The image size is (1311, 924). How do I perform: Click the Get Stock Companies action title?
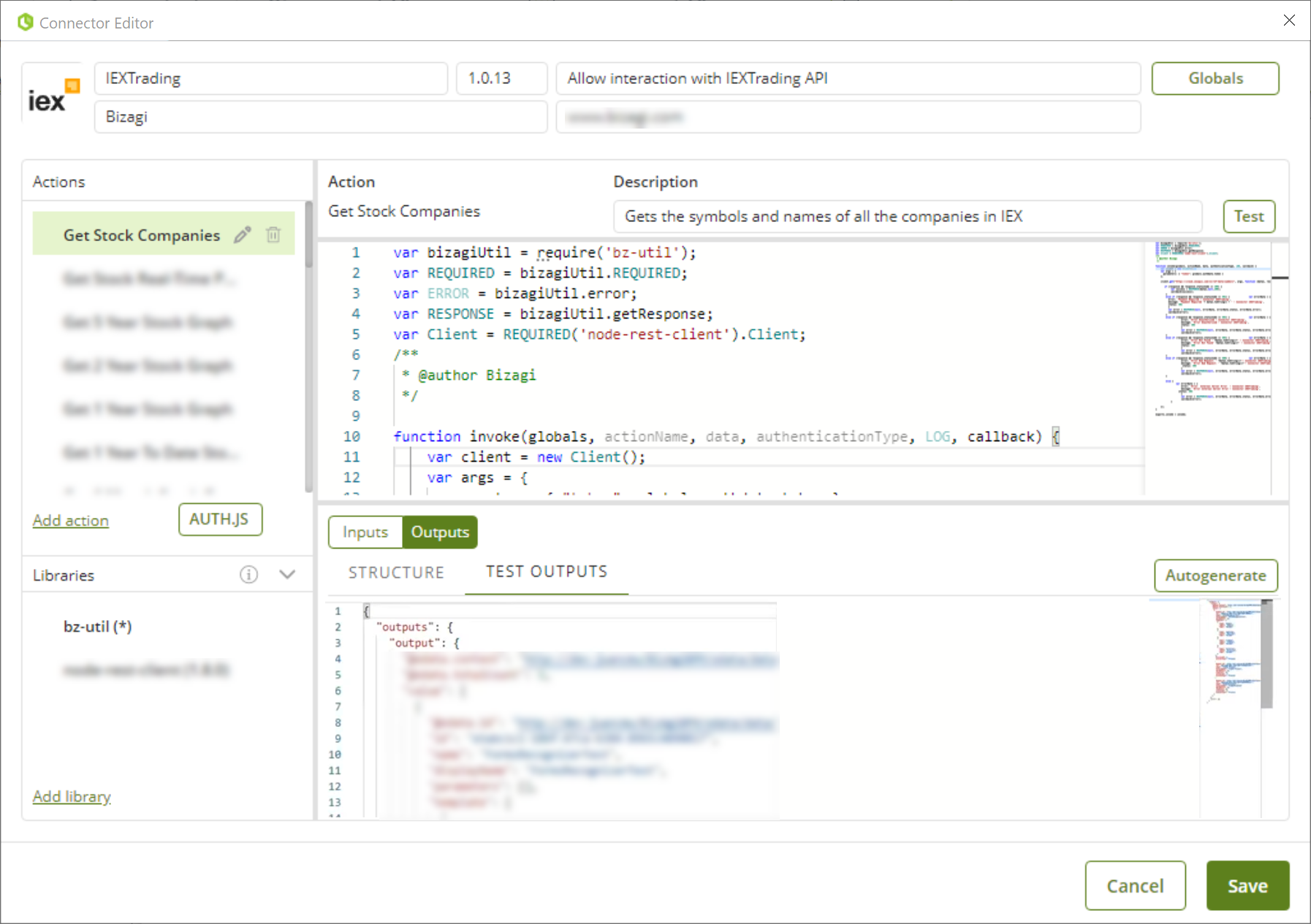[x=404, y=211]
